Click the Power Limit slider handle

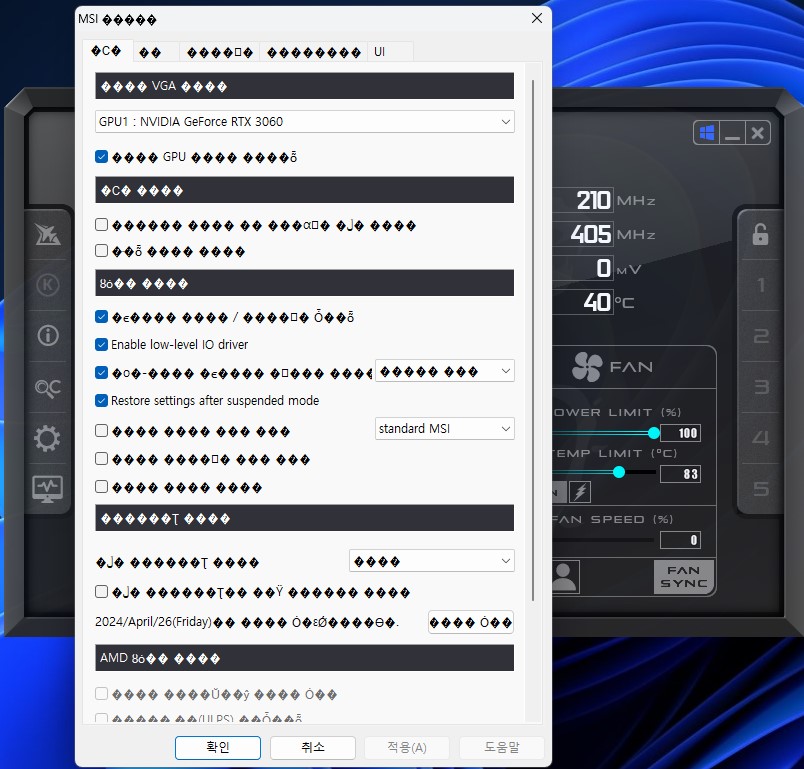[654, 433]
